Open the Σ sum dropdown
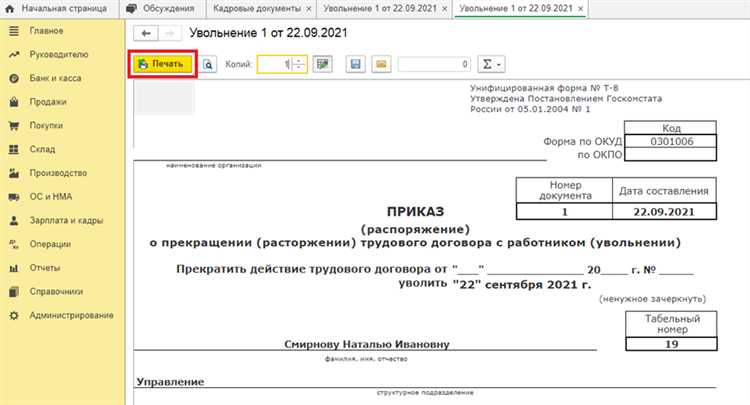Screen dimensions: 750x405 (491, 64)
